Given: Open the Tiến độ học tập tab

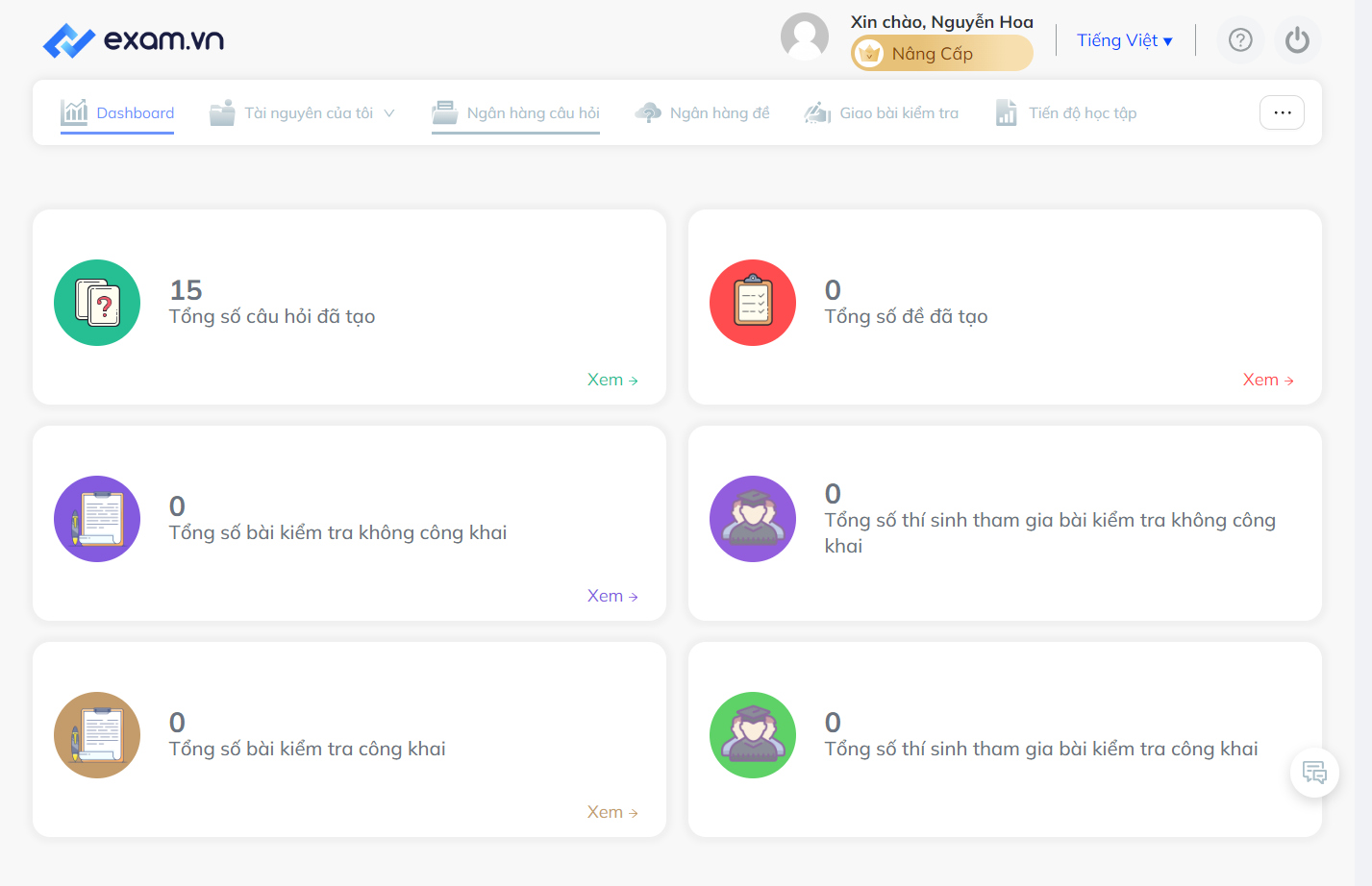Looking at the screenshot, I should (1065, 113).
